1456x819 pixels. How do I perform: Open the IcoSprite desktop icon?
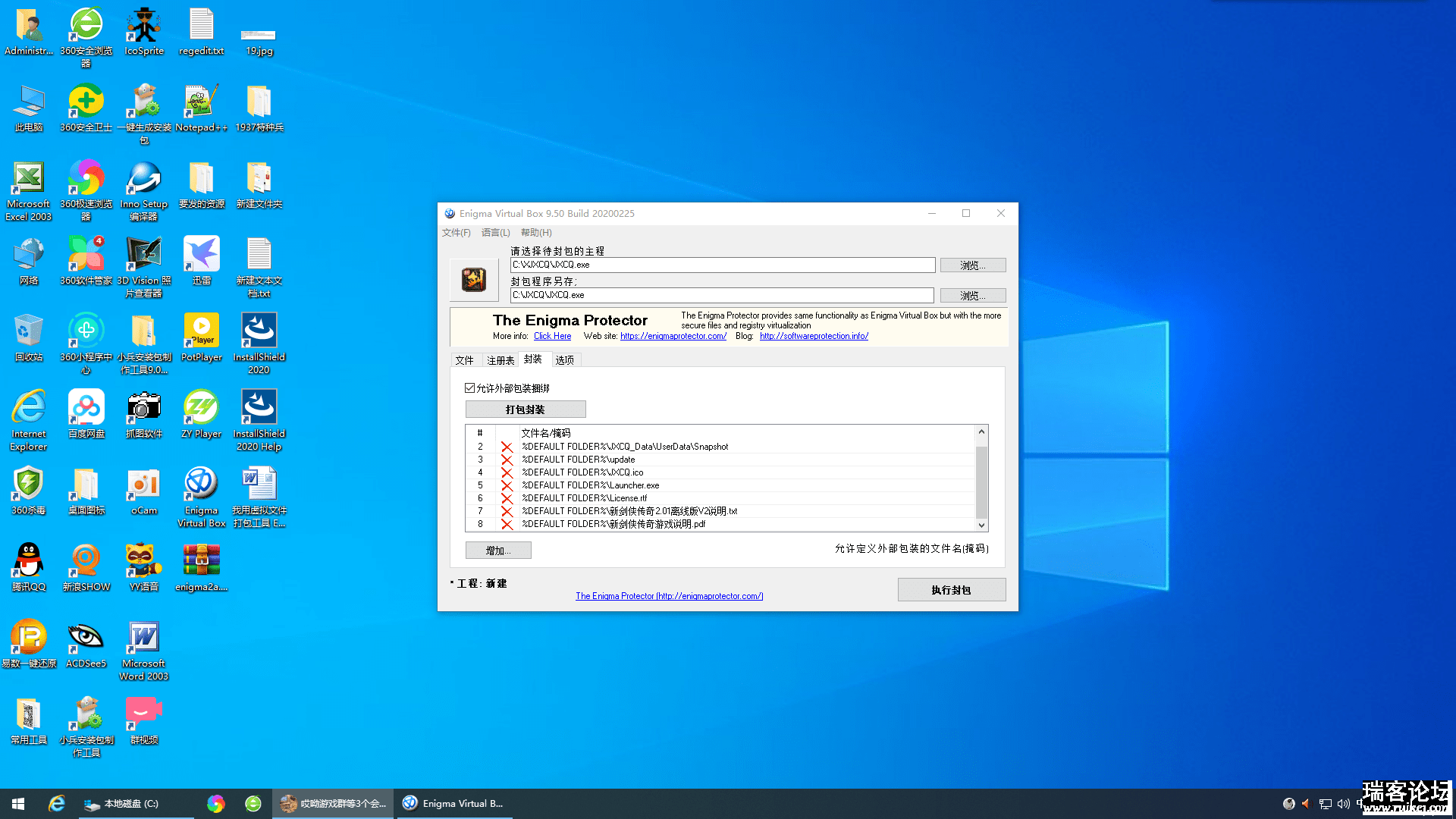coord(144,32)
